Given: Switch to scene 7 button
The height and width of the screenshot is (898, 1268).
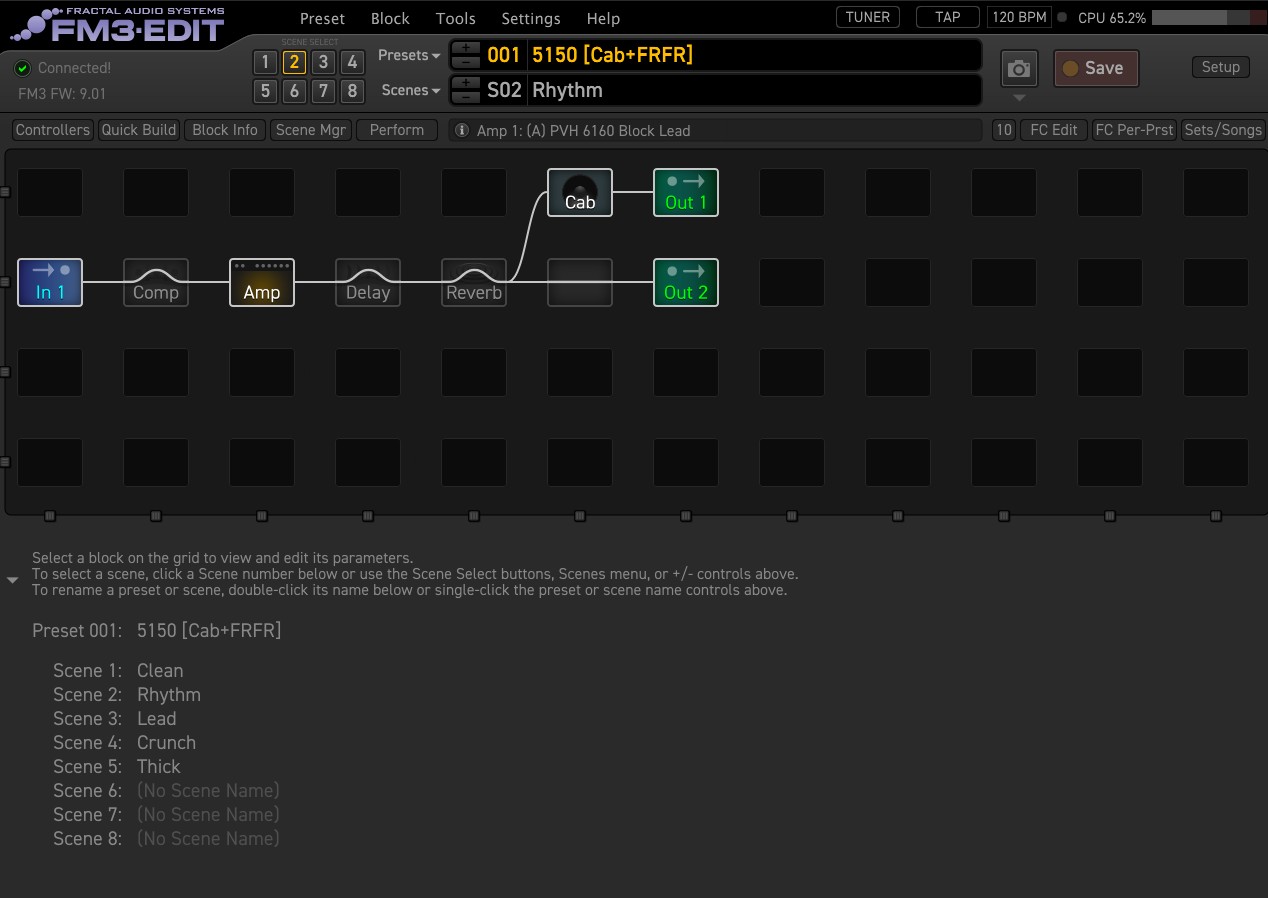Looking at the screenshot, I should 322,91.
